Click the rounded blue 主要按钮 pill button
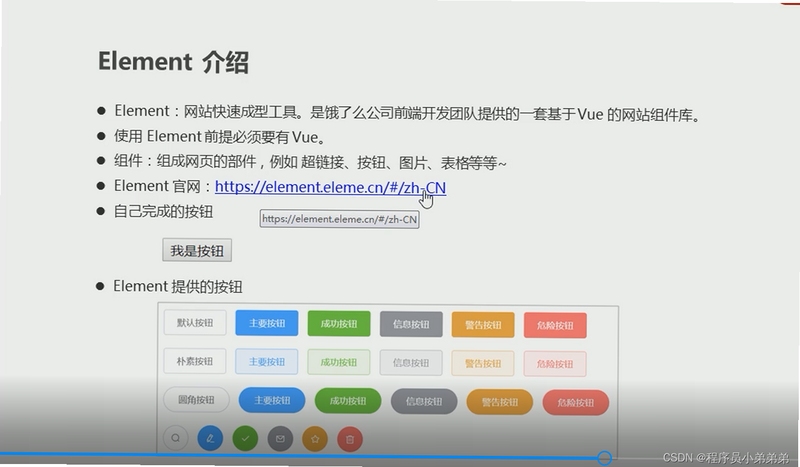800x467 pixels. coord(272,400)
